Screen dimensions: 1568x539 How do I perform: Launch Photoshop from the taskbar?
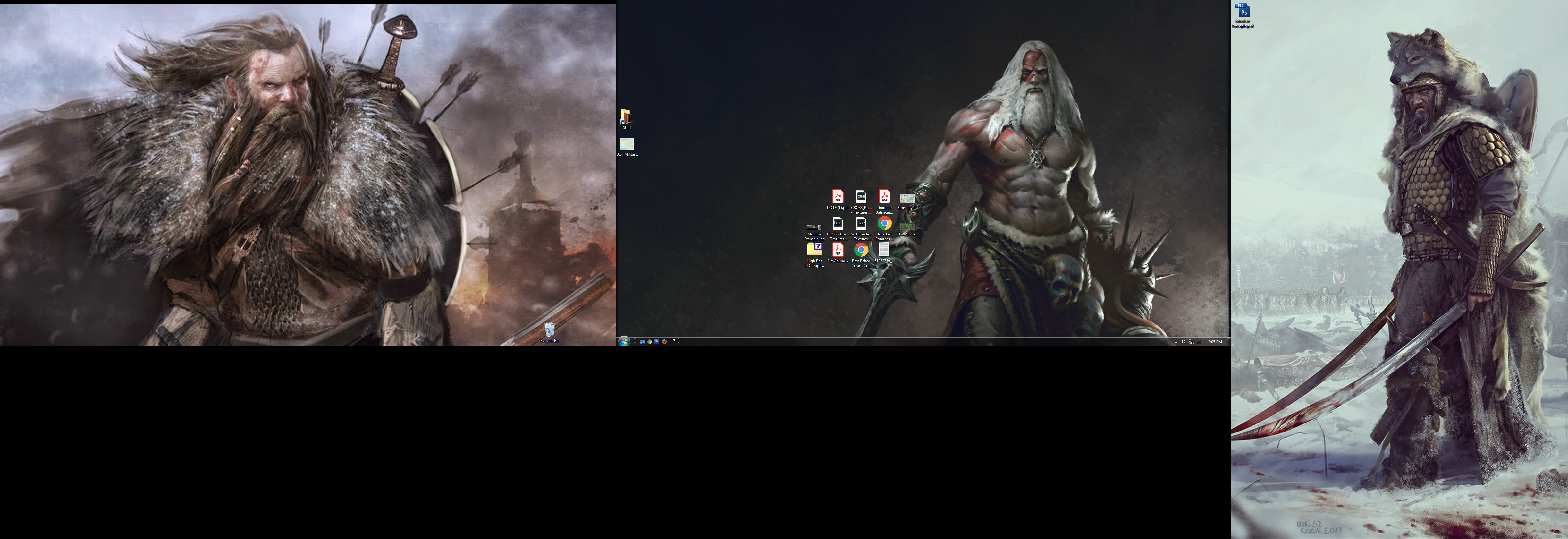pyautogui.click(x=657, y=342)
